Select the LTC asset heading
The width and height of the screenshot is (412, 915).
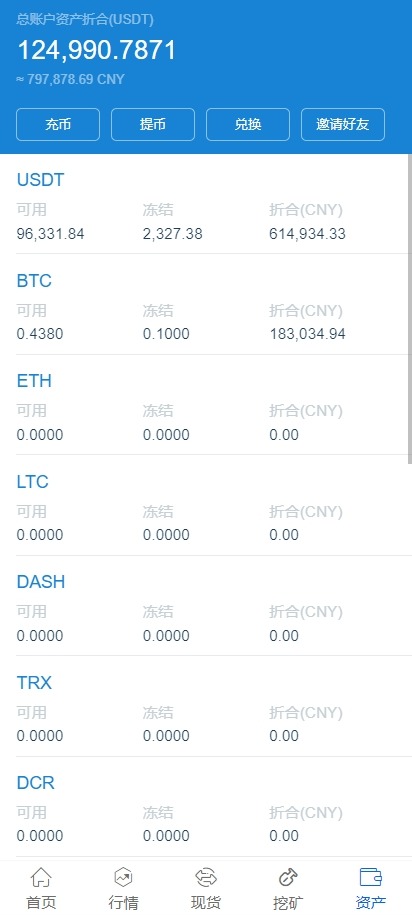32,482
